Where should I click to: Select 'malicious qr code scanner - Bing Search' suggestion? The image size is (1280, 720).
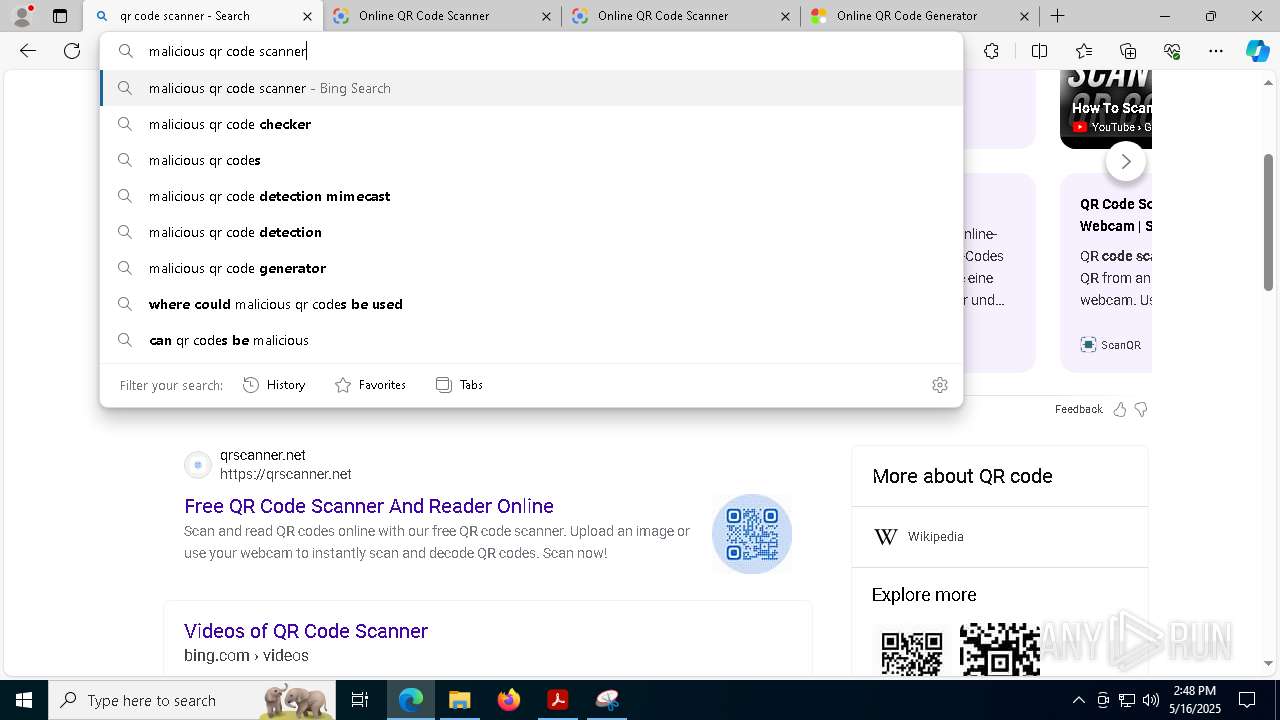(531, 88)
